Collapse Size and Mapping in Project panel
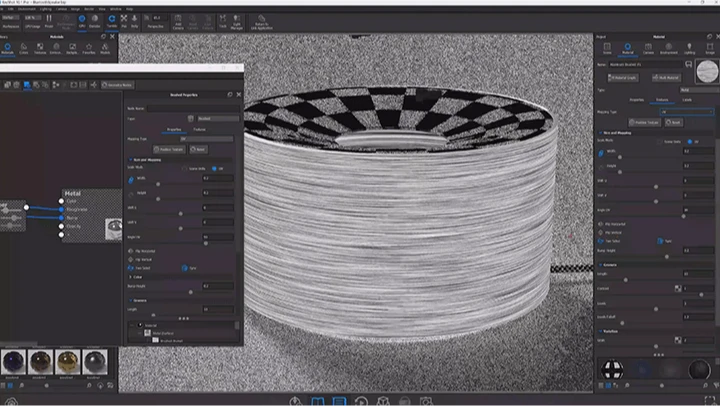The height and width of the screenshot is (406, 720). tap(601, 133)
